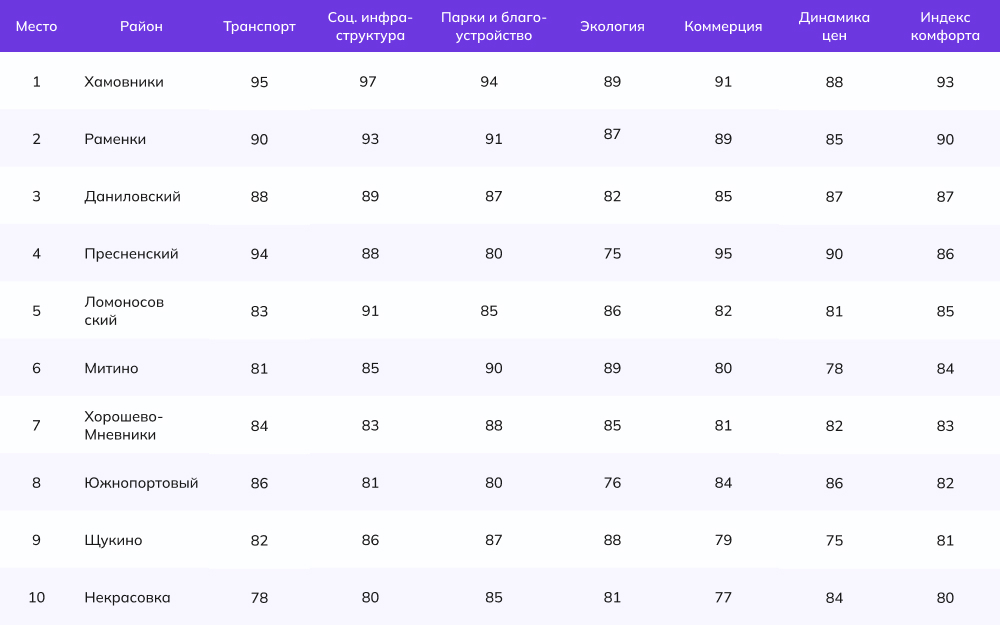This screenshot has width=1000, height=625.
Task: Select the Коммерция column header
Action: click(723, 27)
